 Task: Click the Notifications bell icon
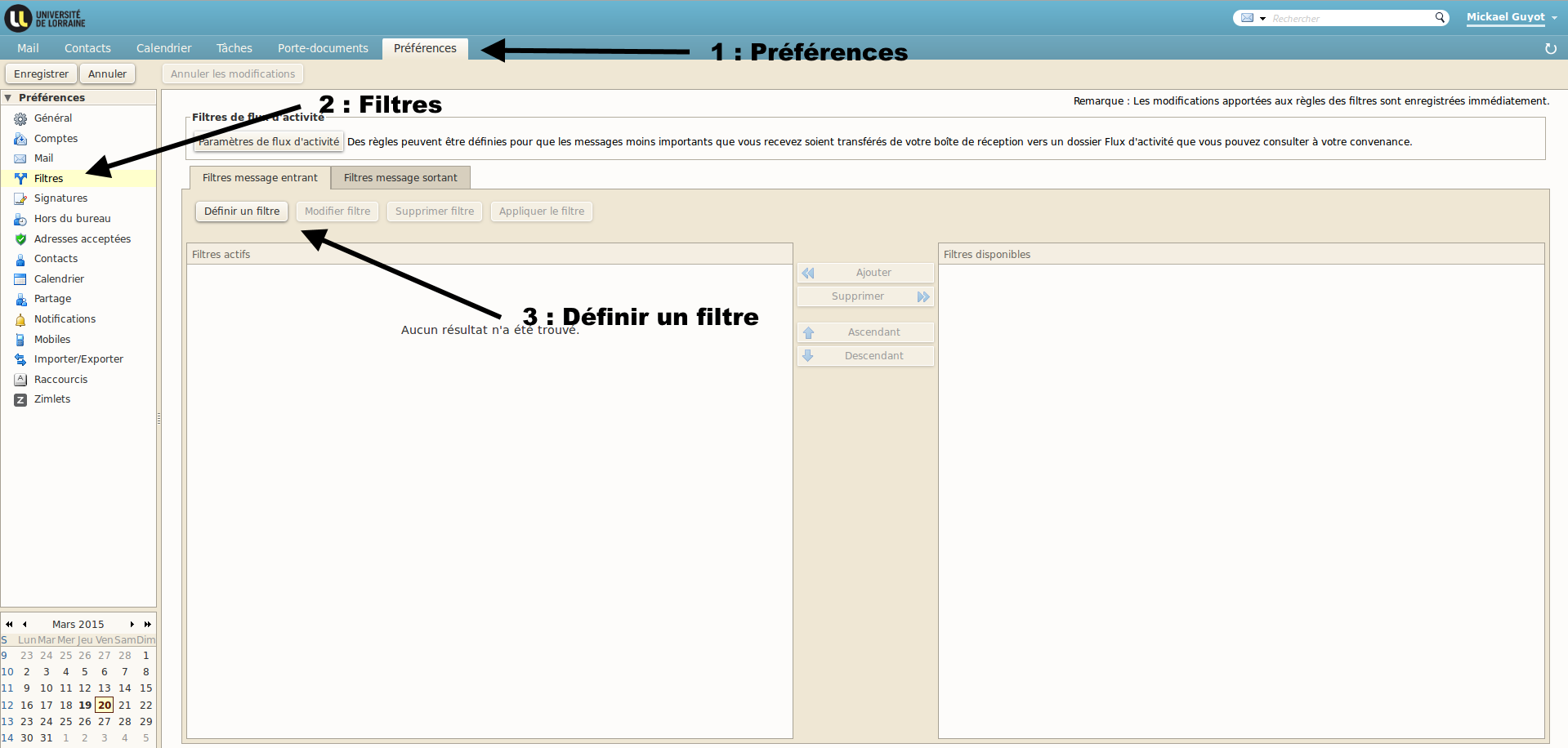pos(20,319)
